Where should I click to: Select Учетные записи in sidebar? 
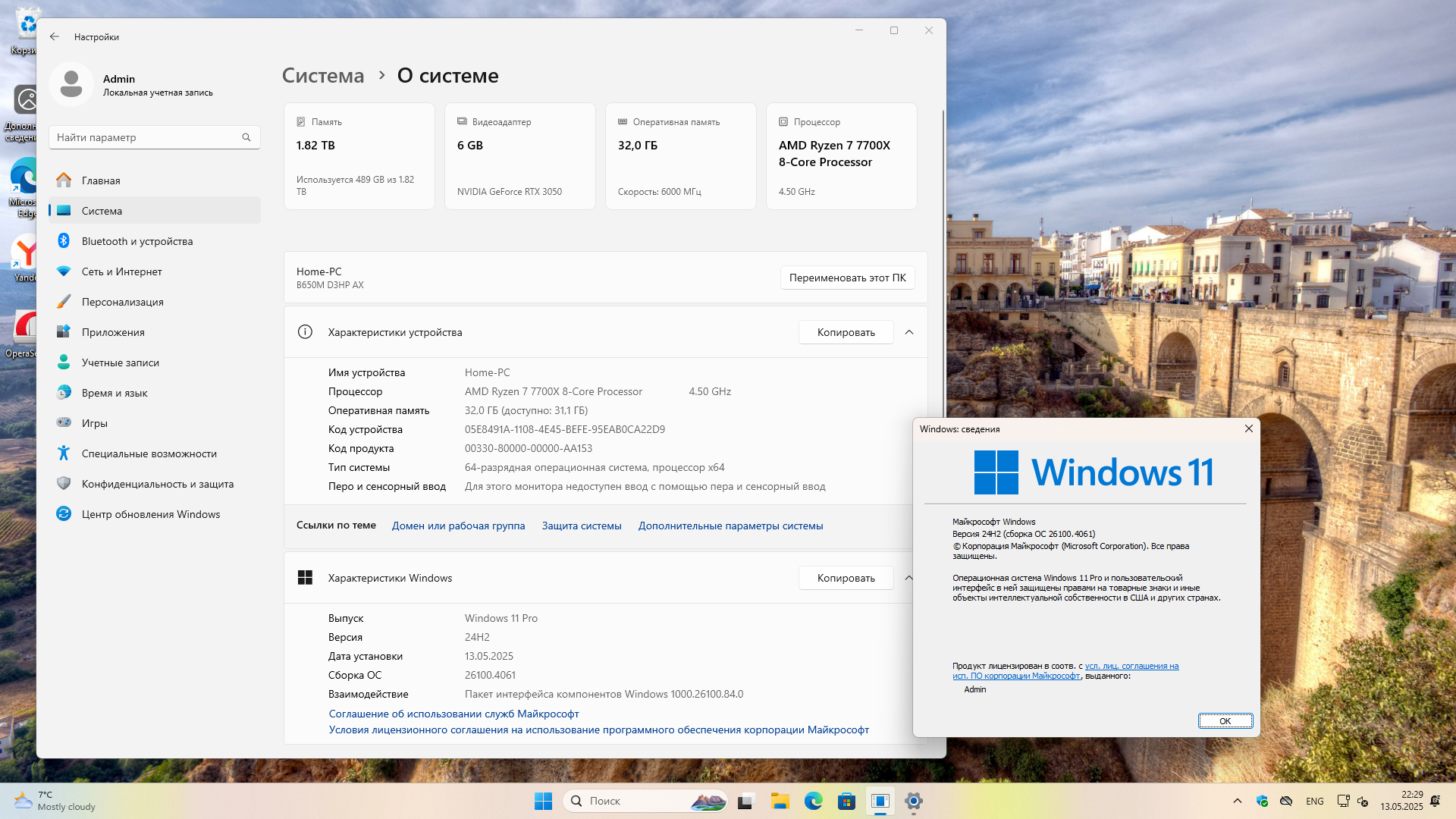[x=120, y=362]
